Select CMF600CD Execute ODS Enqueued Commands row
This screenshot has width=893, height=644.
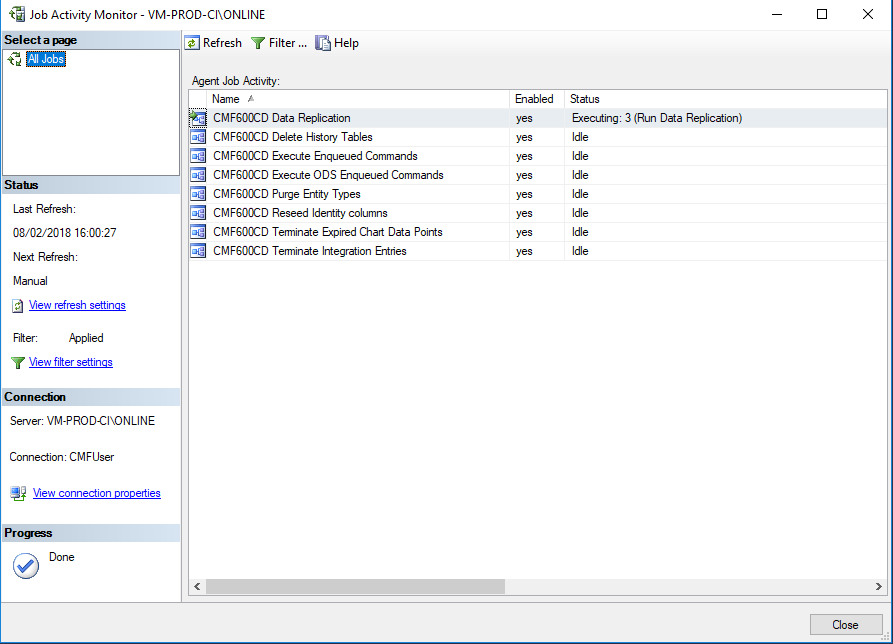coord(538,175)
